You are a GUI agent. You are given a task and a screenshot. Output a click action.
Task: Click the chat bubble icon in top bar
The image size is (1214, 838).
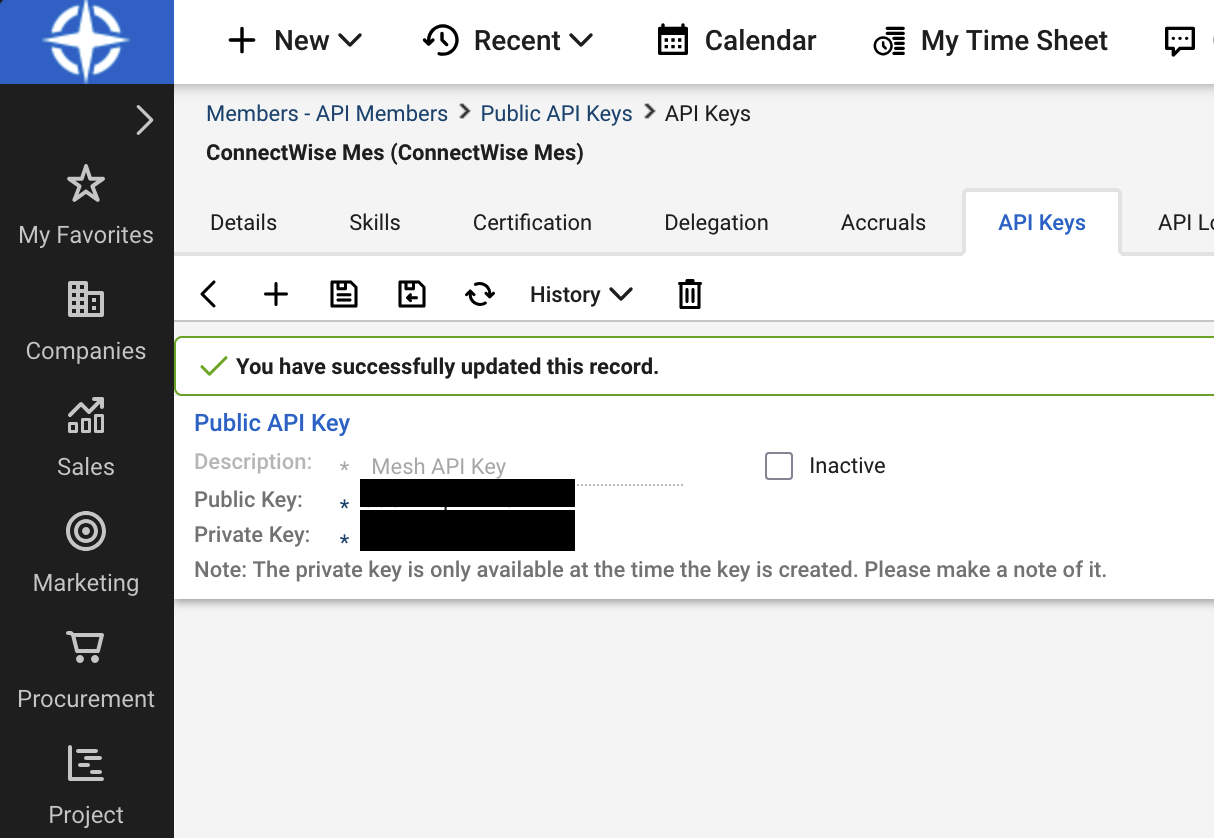(x=1180, y=41)
